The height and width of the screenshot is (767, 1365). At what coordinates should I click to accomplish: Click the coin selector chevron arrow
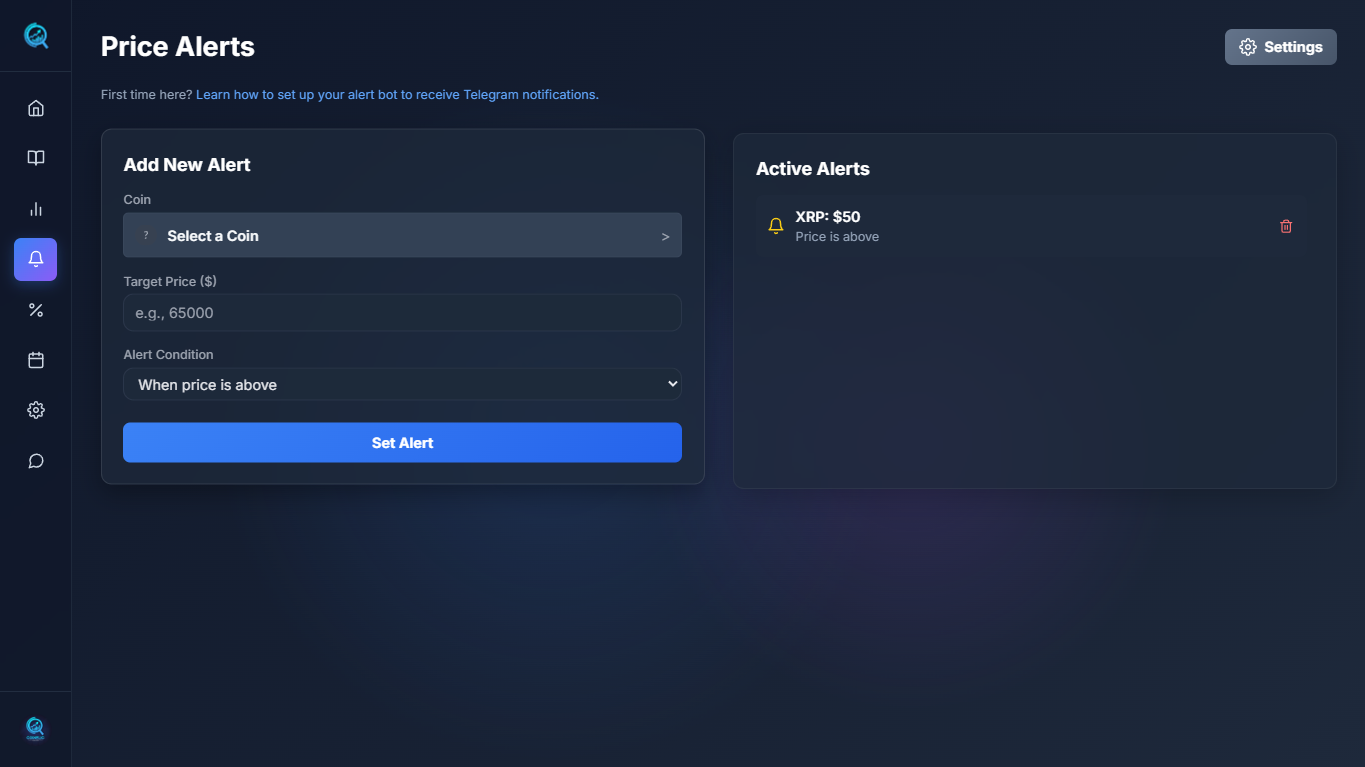(x=665, y=237)
